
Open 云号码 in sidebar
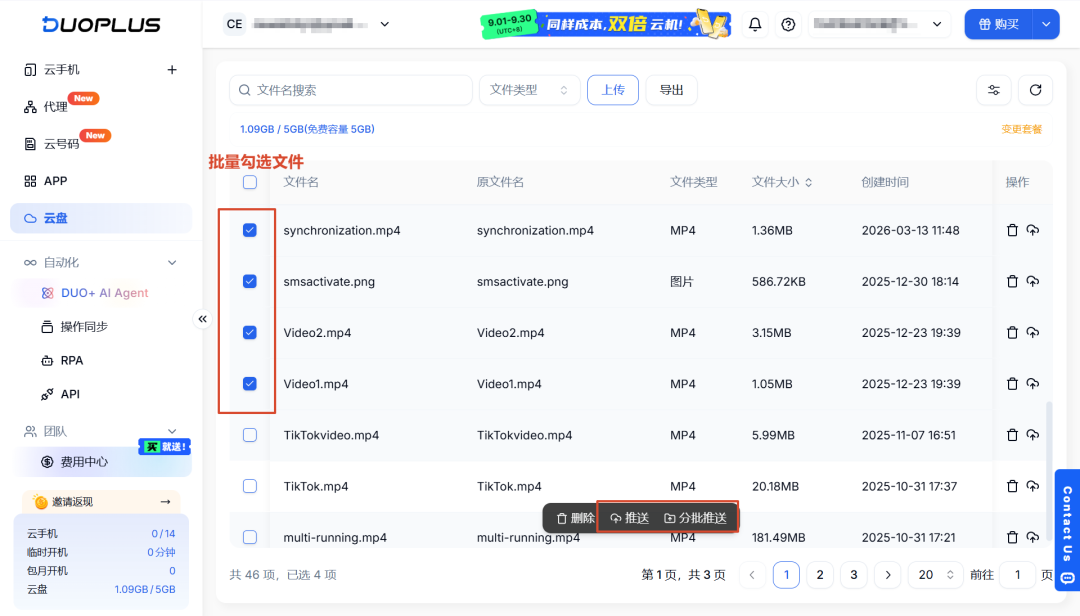[61, 144]
